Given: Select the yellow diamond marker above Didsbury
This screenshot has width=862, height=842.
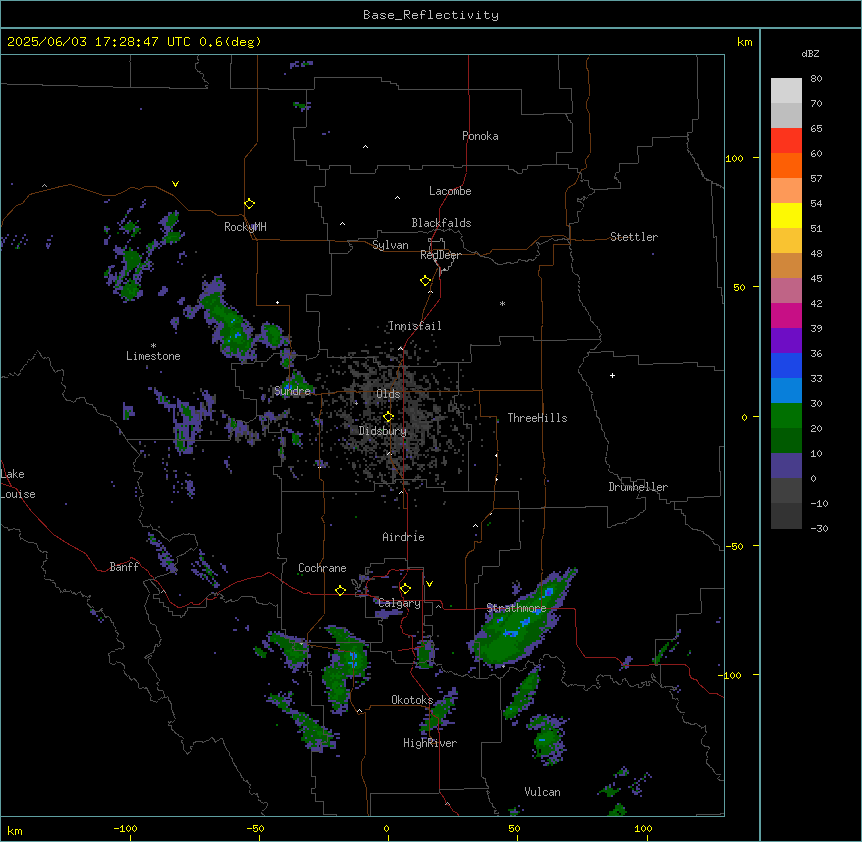Looking at the screenshot, I should point(388,417).
